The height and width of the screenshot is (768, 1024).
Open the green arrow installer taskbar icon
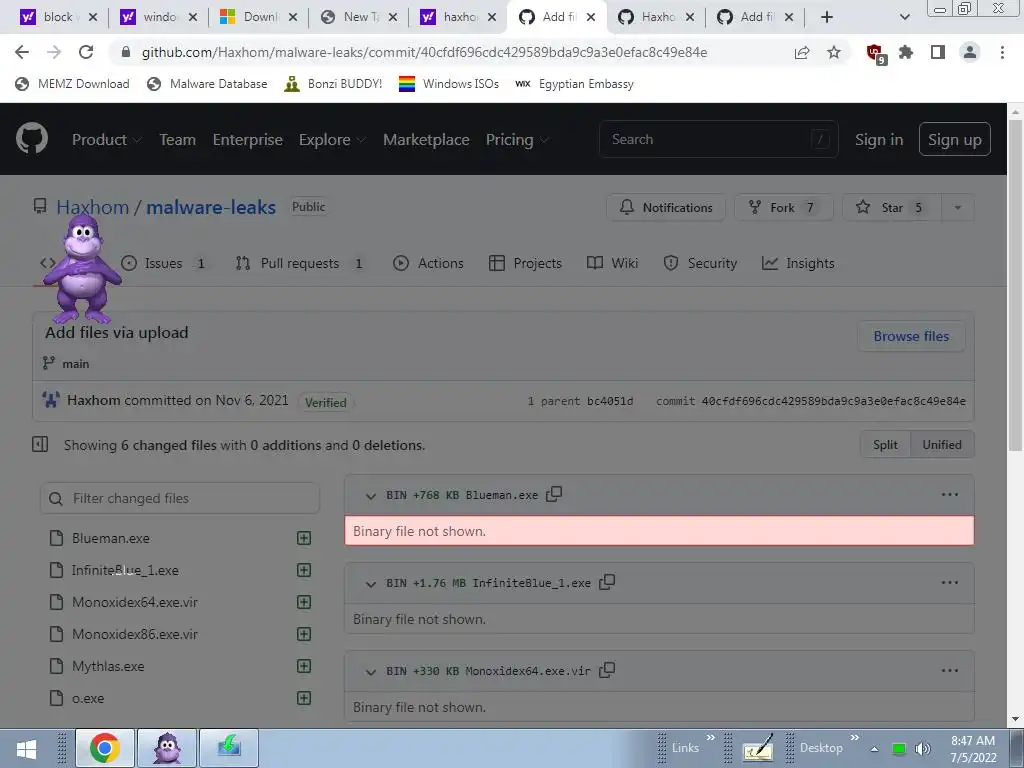point(229,748)
